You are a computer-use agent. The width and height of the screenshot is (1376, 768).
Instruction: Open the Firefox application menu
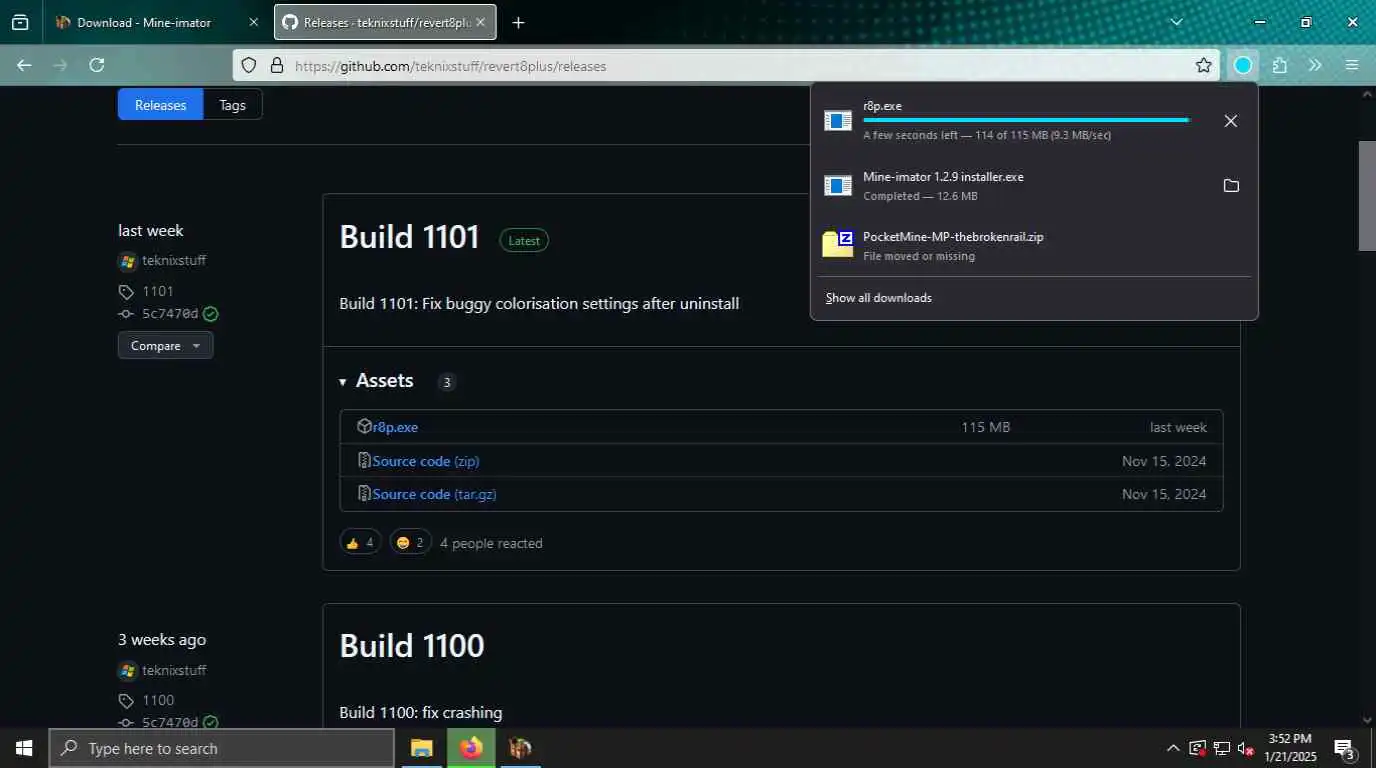click(1352, 65)
